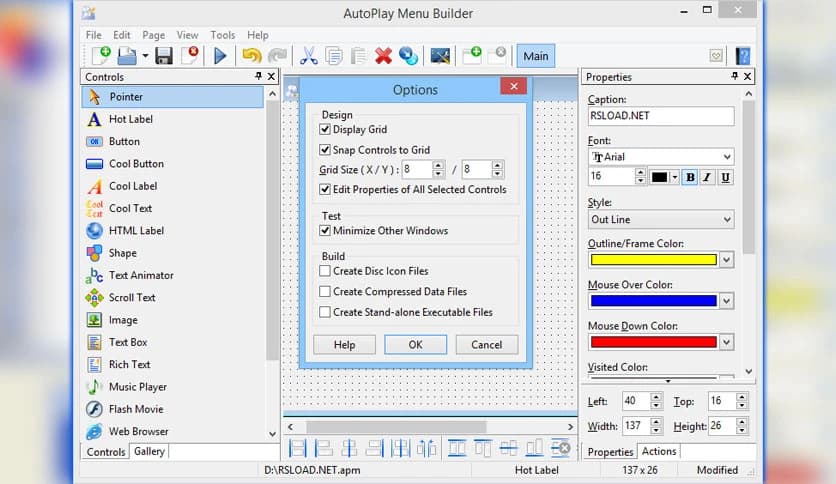Image resolution: width=836 pixels, height=484 pixels.
Task: Click the New project toolbar icon
Action: tap(101, 55)
